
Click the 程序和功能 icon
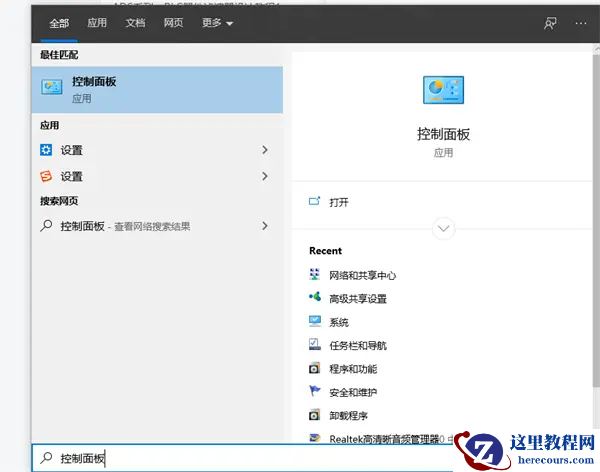314,368
